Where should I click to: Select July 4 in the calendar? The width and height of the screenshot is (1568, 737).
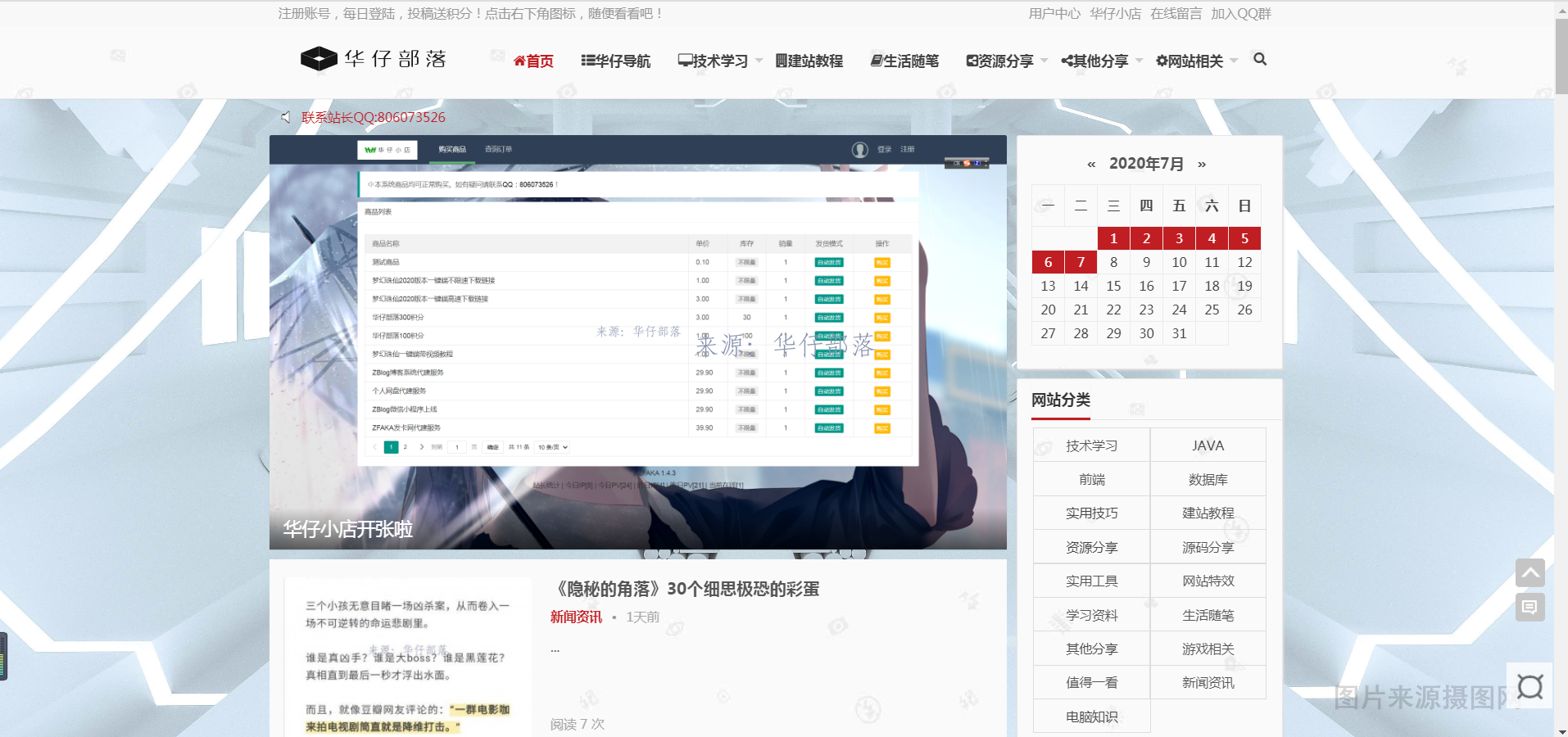(1212, 238)
